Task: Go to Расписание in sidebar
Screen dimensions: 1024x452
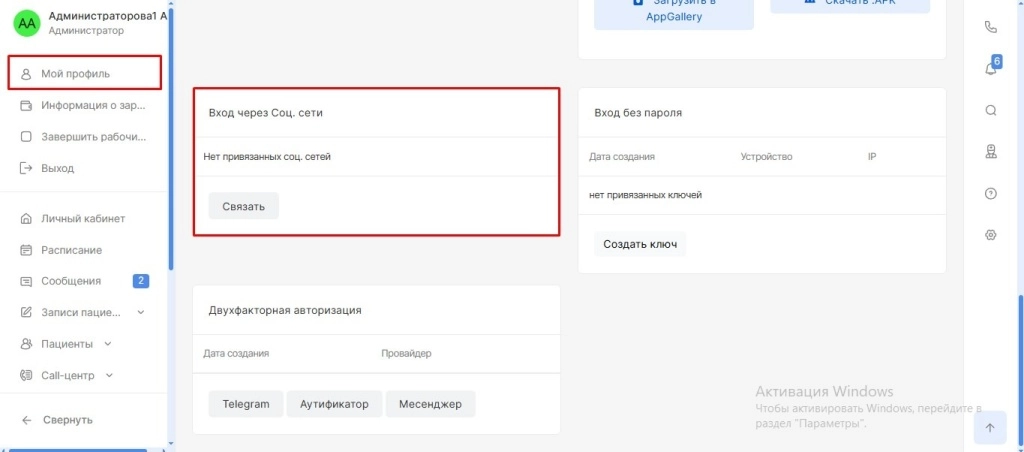Action: 71,250
